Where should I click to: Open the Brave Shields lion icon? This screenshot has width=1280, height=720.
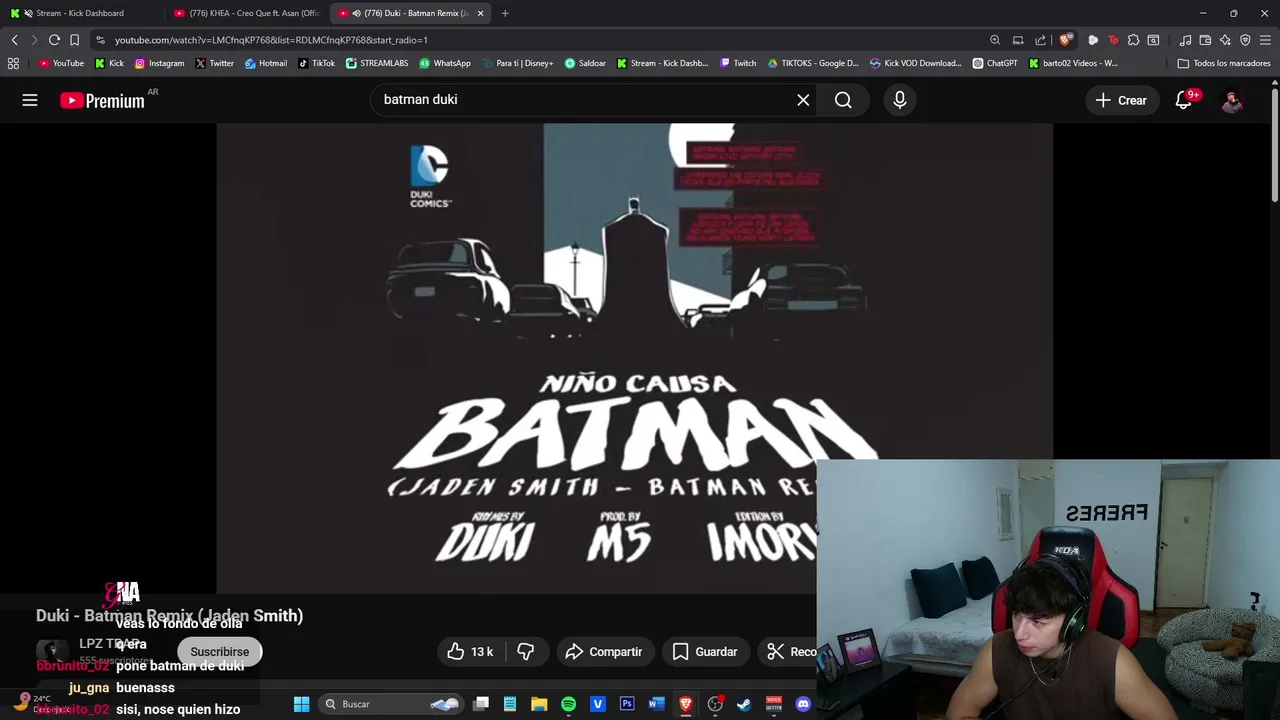coord(1066,40)
